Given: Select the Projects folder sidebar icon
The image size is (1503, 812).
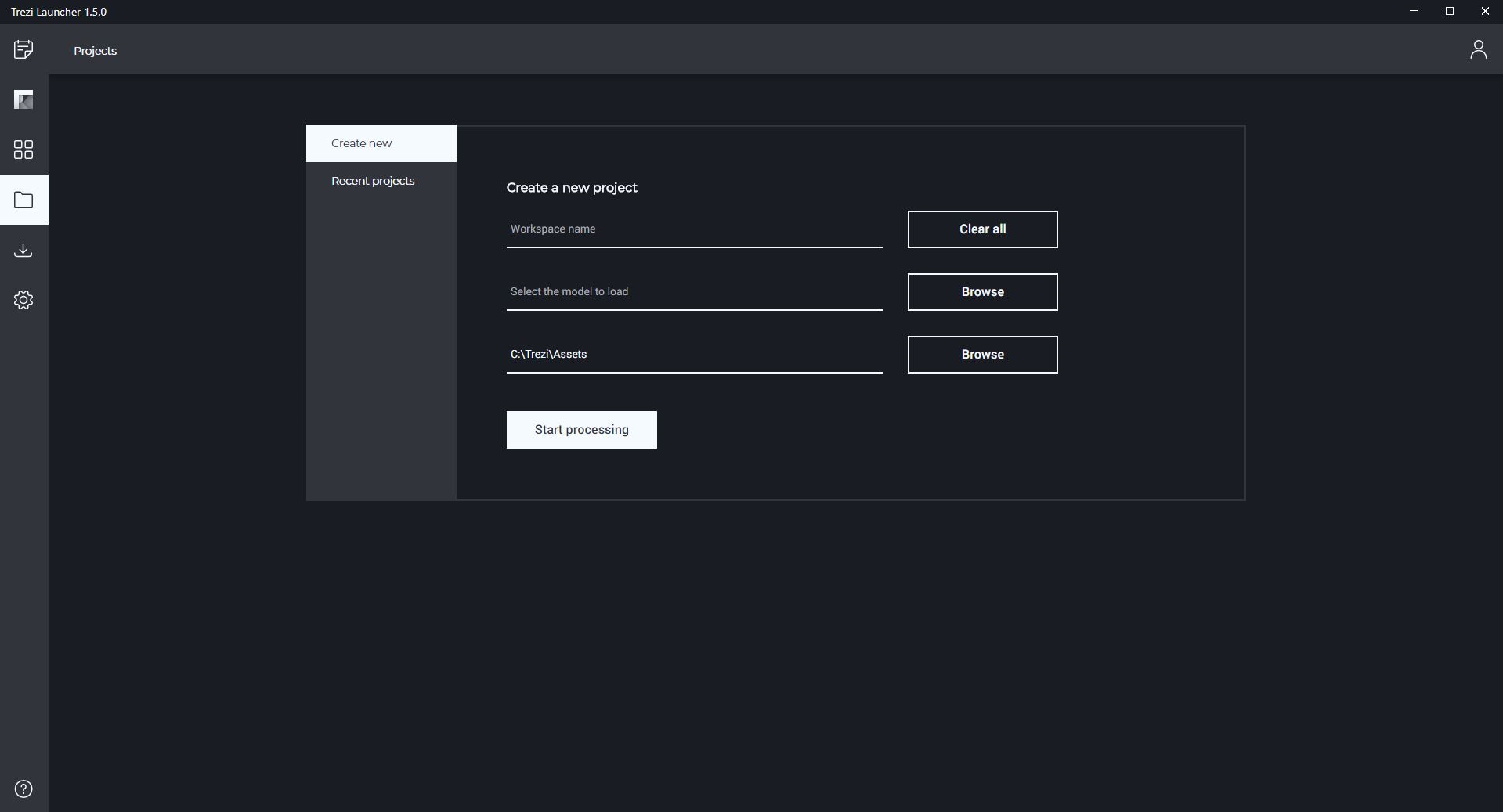Looking at the screenshot, I should [x=23, y=200].
